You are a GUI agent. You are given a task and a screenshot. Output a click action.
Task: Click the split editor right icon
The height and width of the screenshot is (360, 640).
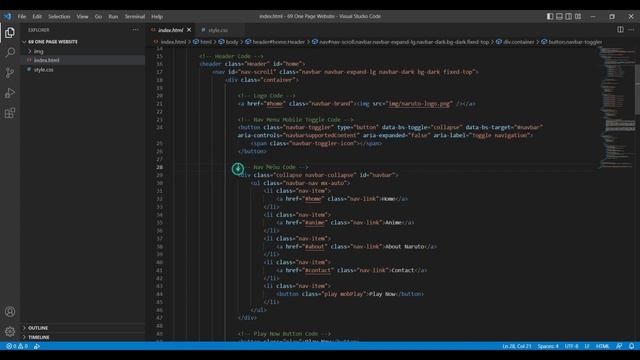pos(620,29)
